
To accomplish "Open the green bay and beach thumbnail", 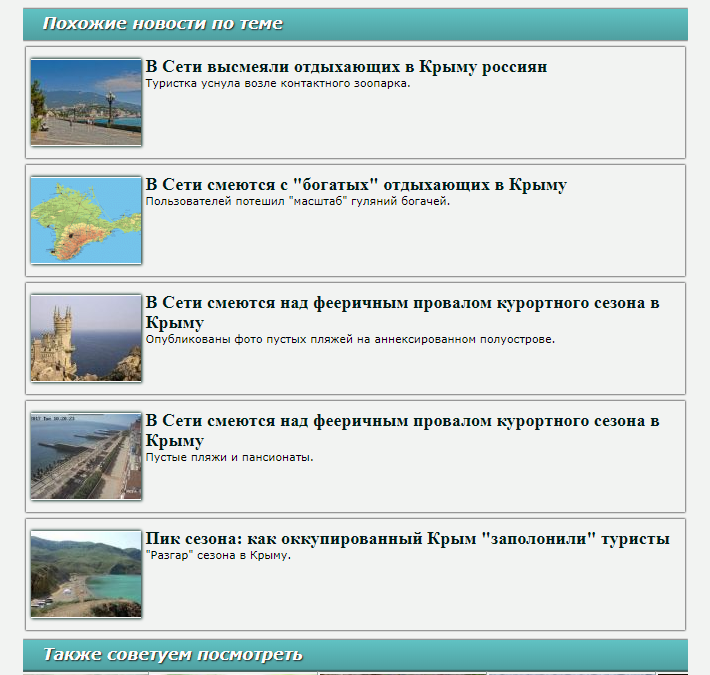I will click(86, 574).
